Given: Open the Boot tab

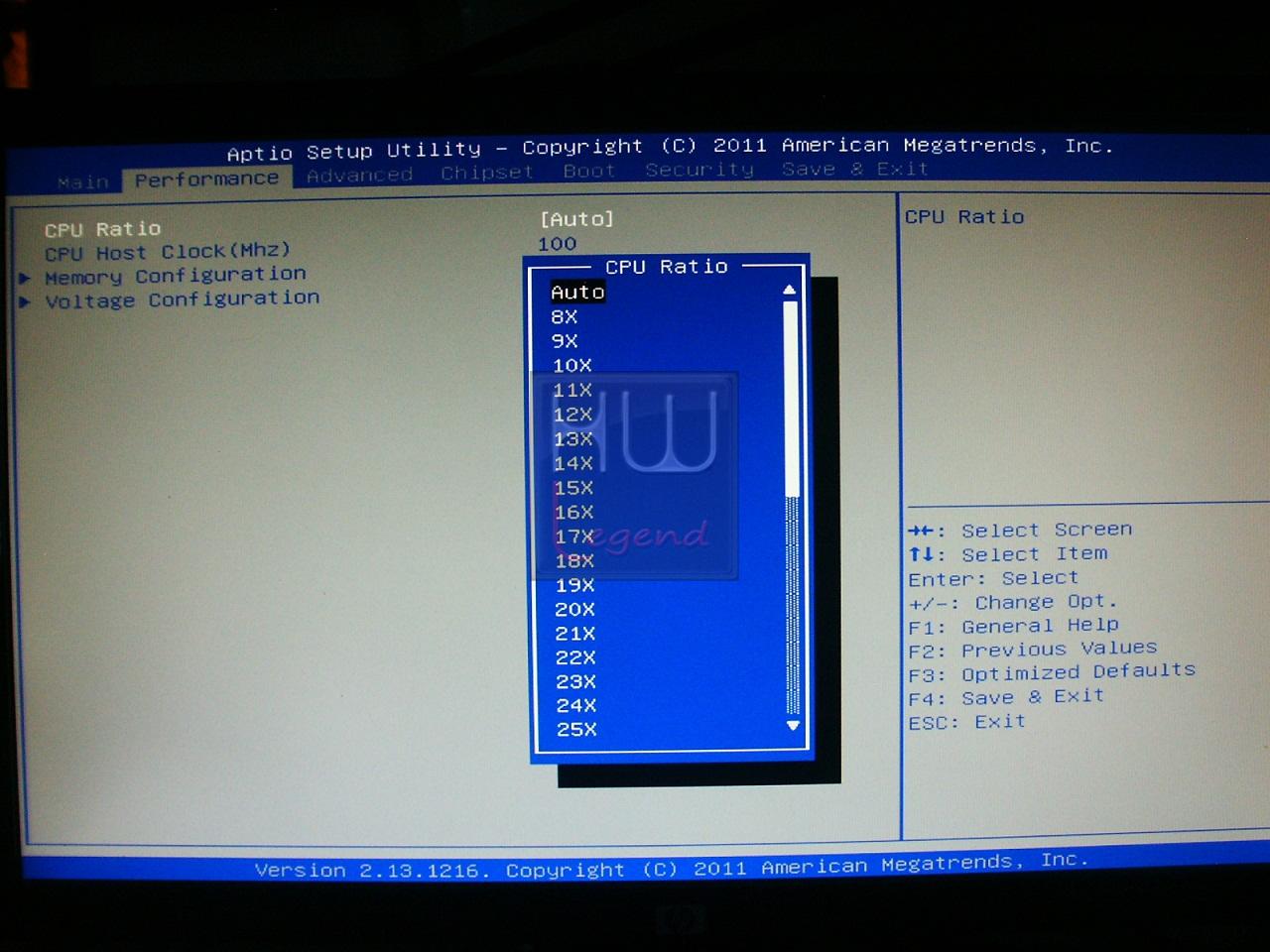Looking at the screenshot, I should (588, 171).
